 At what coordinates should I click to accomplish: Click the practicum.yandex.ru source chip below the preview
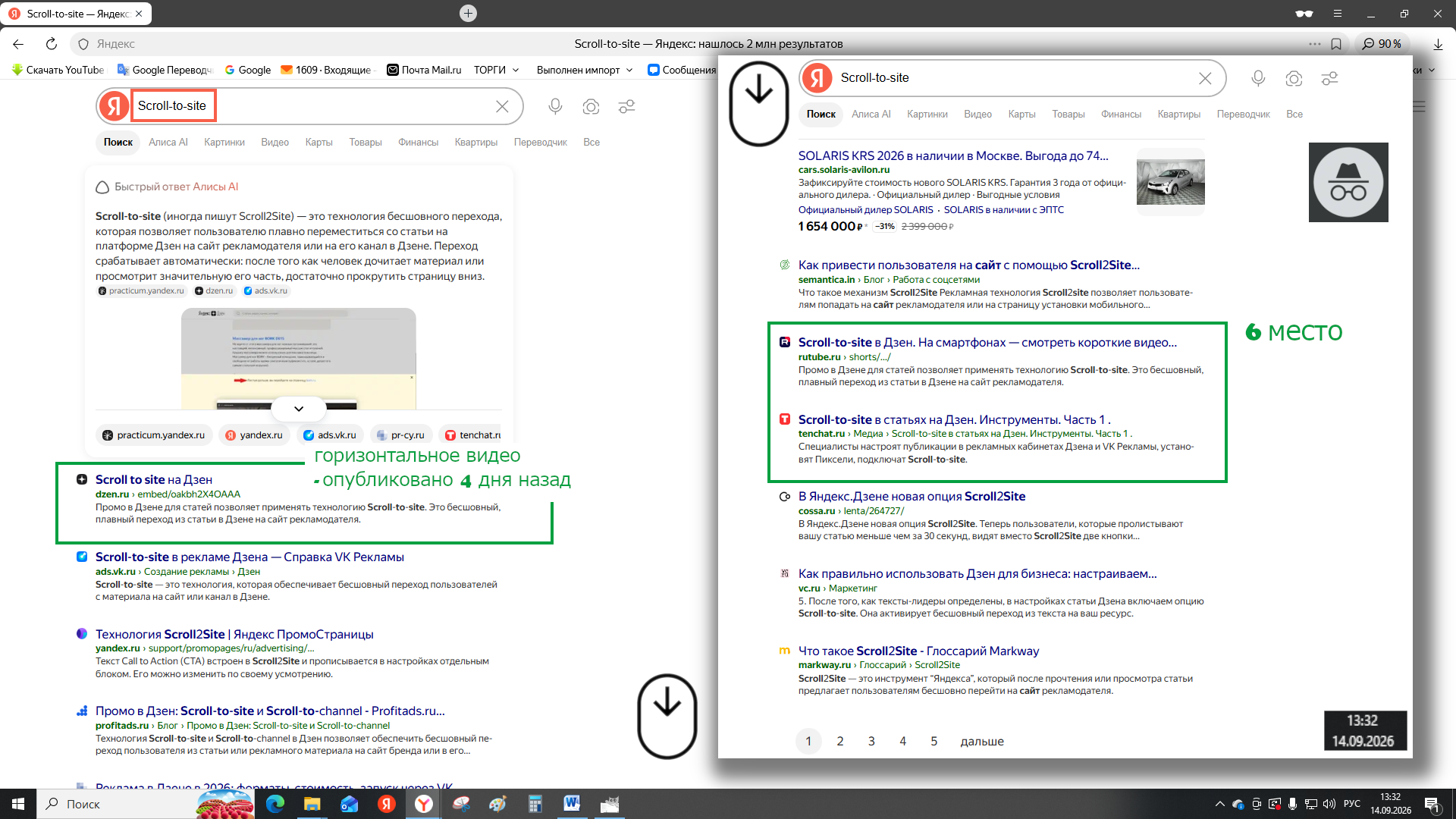coord(154,435)
